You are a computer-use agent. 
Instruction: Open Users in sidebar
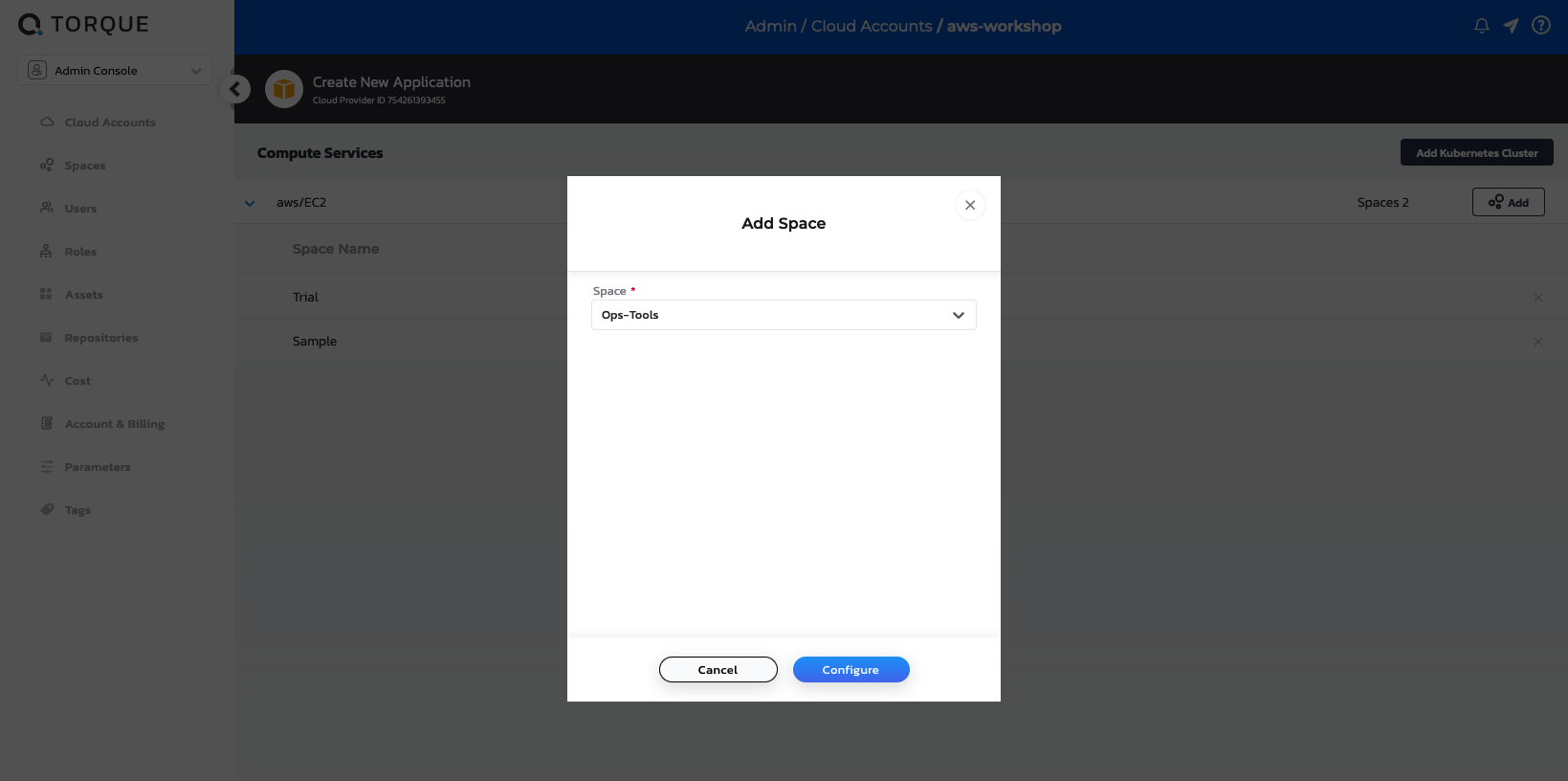coord(69,209)
